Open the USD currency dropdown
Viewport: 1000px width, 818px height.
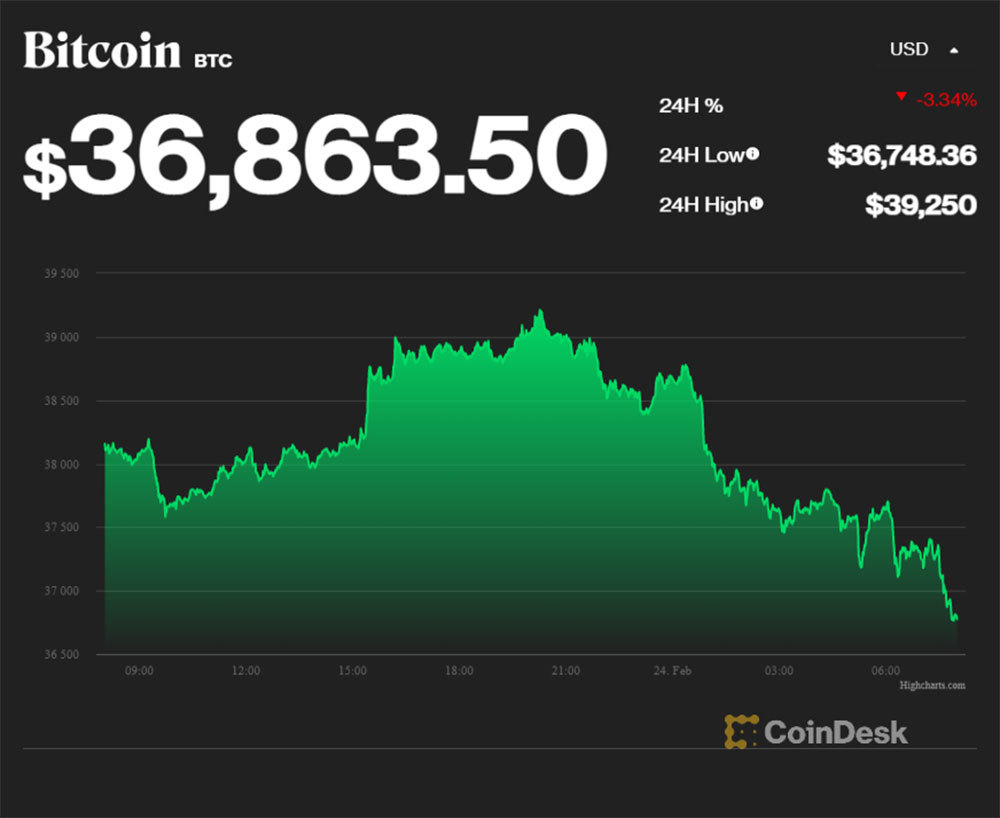click(x=909, y=49)
